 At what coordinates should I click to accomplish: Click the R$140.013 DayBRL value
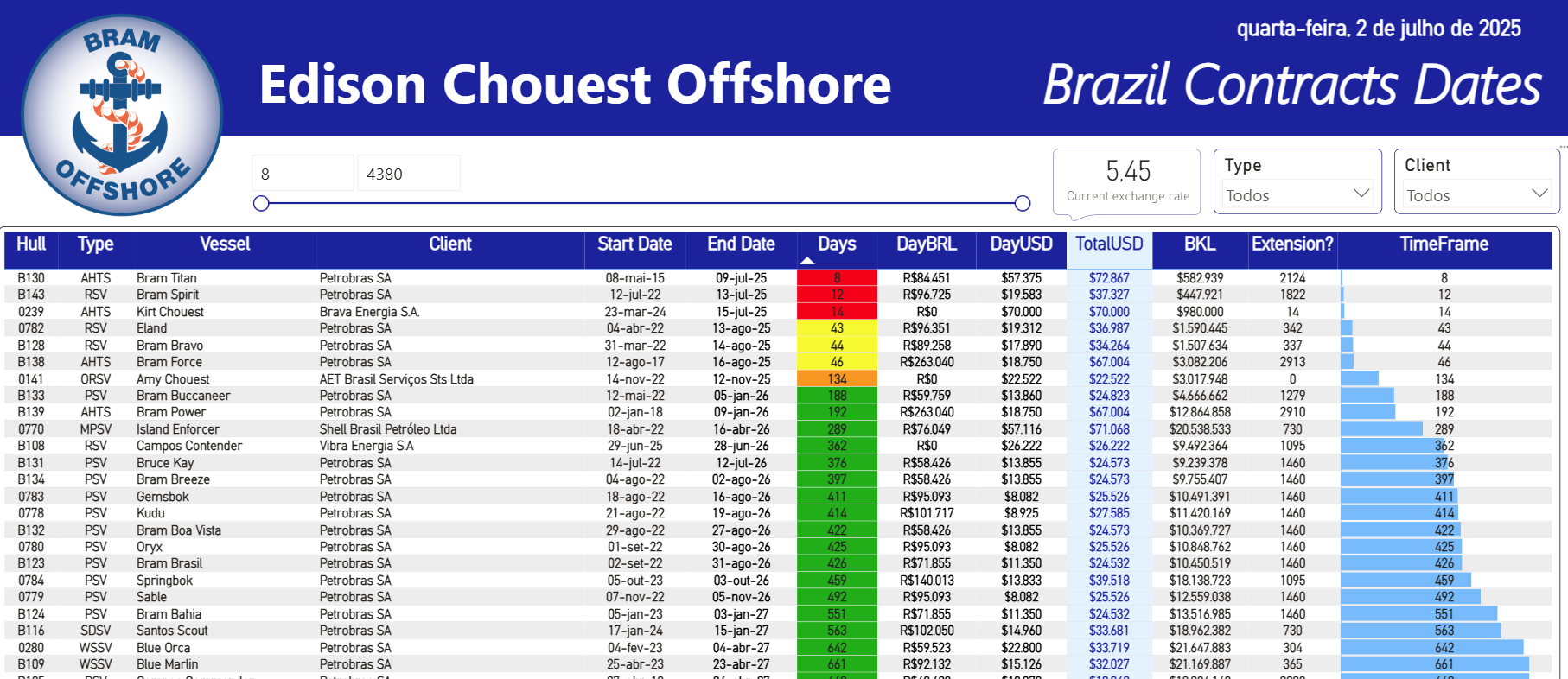pyautogui.click(x=927, y=581)
